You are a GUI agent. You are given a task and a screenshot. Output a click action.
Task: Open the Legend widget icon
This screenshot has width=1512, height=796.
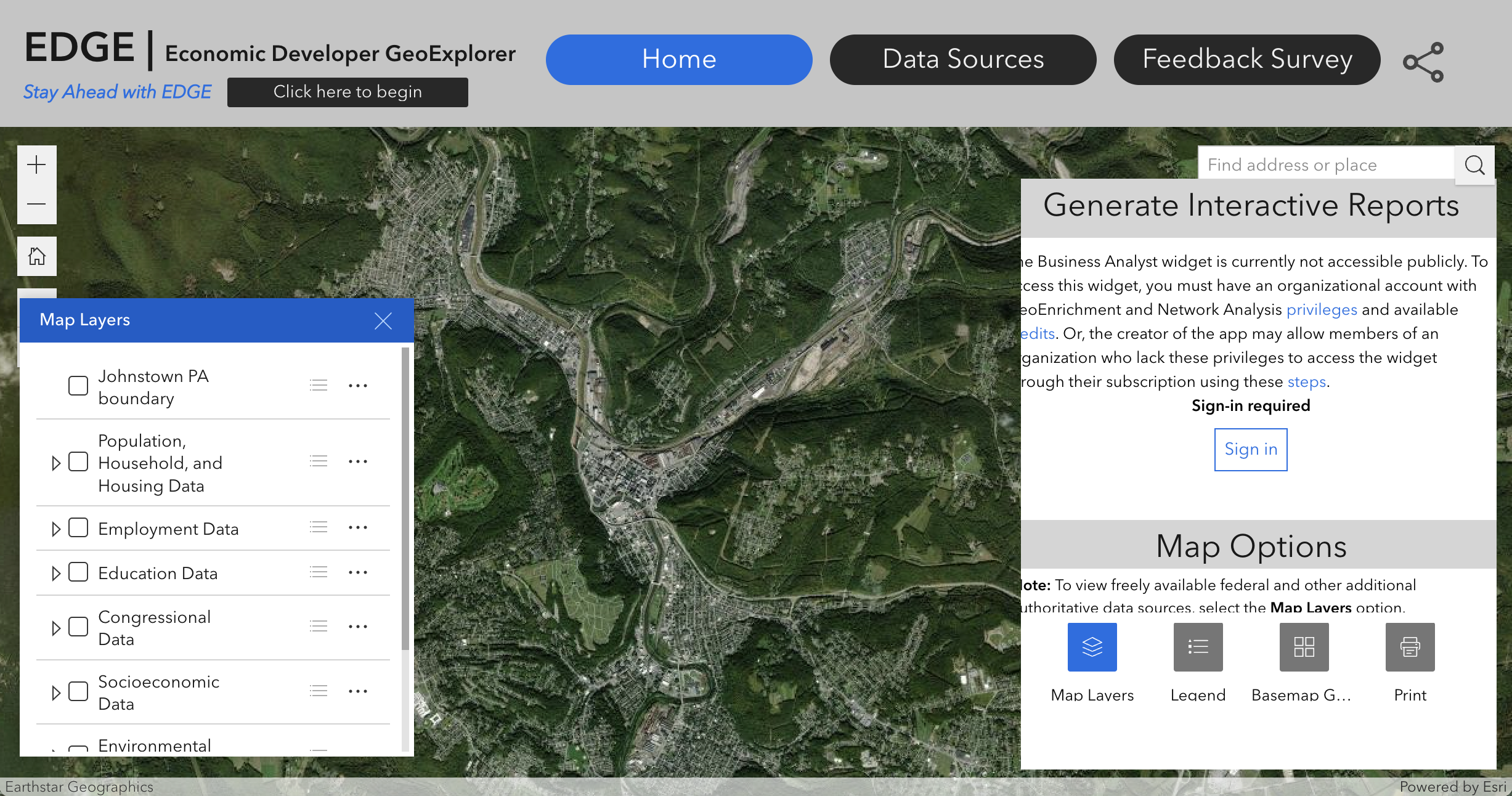(1198, 647)
